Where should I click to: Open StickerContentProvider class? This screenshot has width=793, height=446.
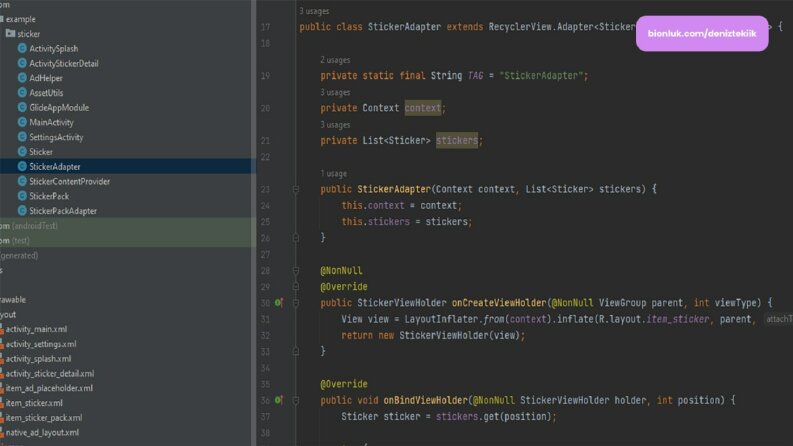click(69, 181)
